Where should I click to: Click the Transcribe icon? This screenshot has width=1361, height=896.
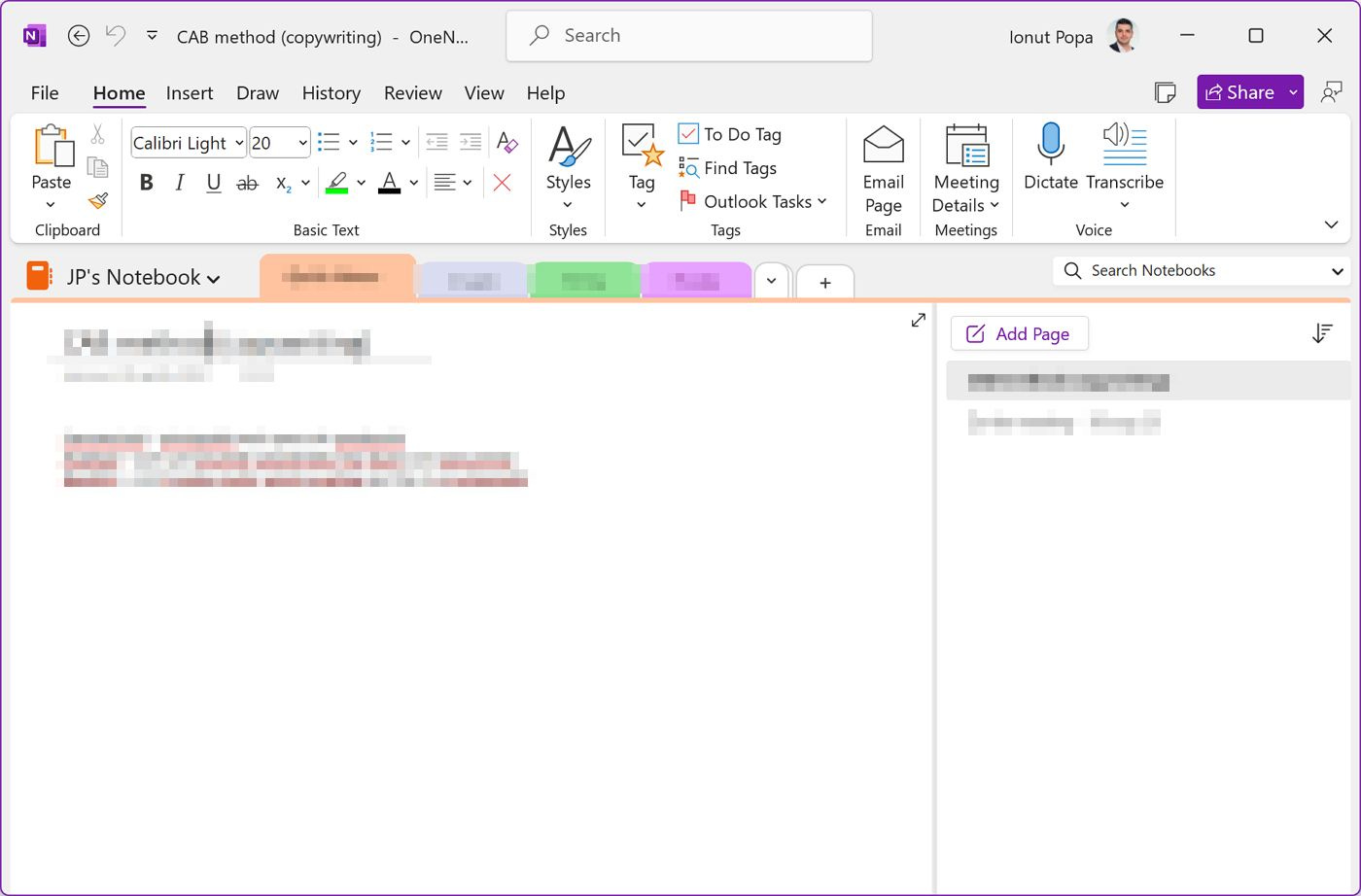coord(1125,146)
